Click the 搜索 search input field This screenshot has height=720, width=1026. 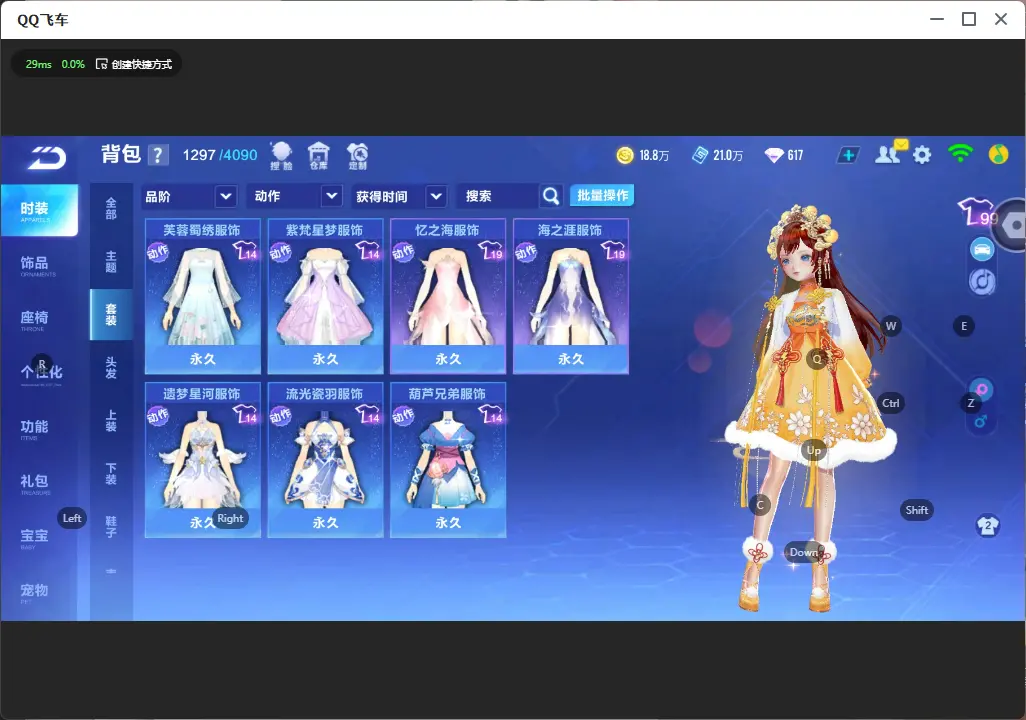499,196
